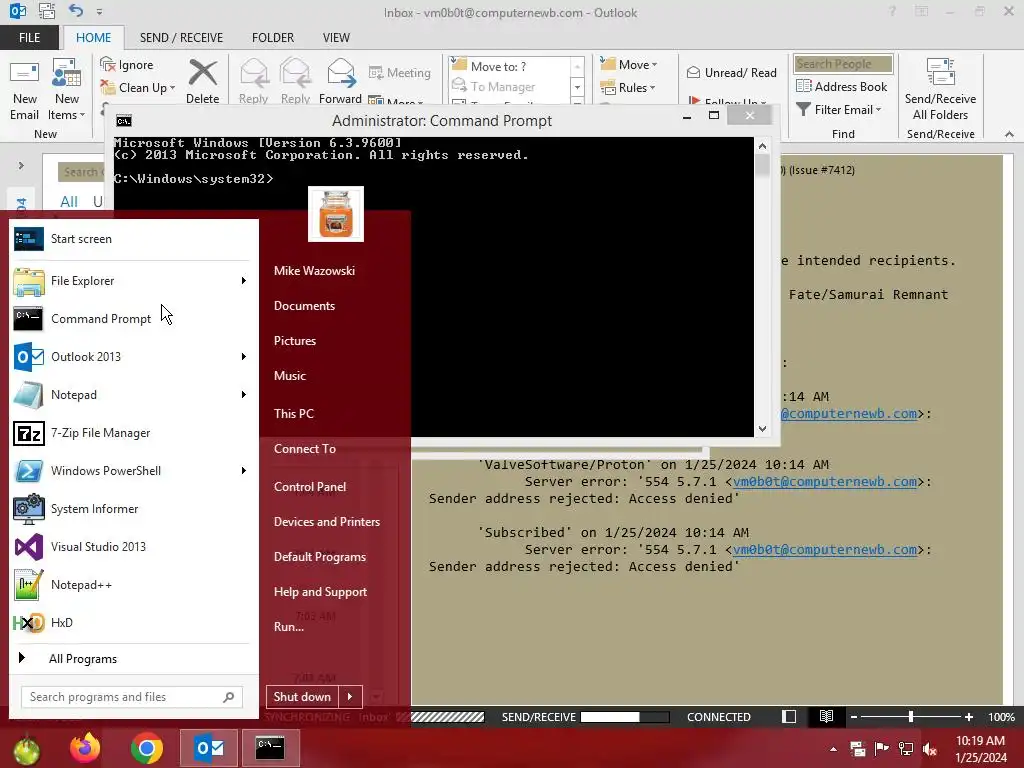Expand the Windows PowerShell submenu arrow

244,470
